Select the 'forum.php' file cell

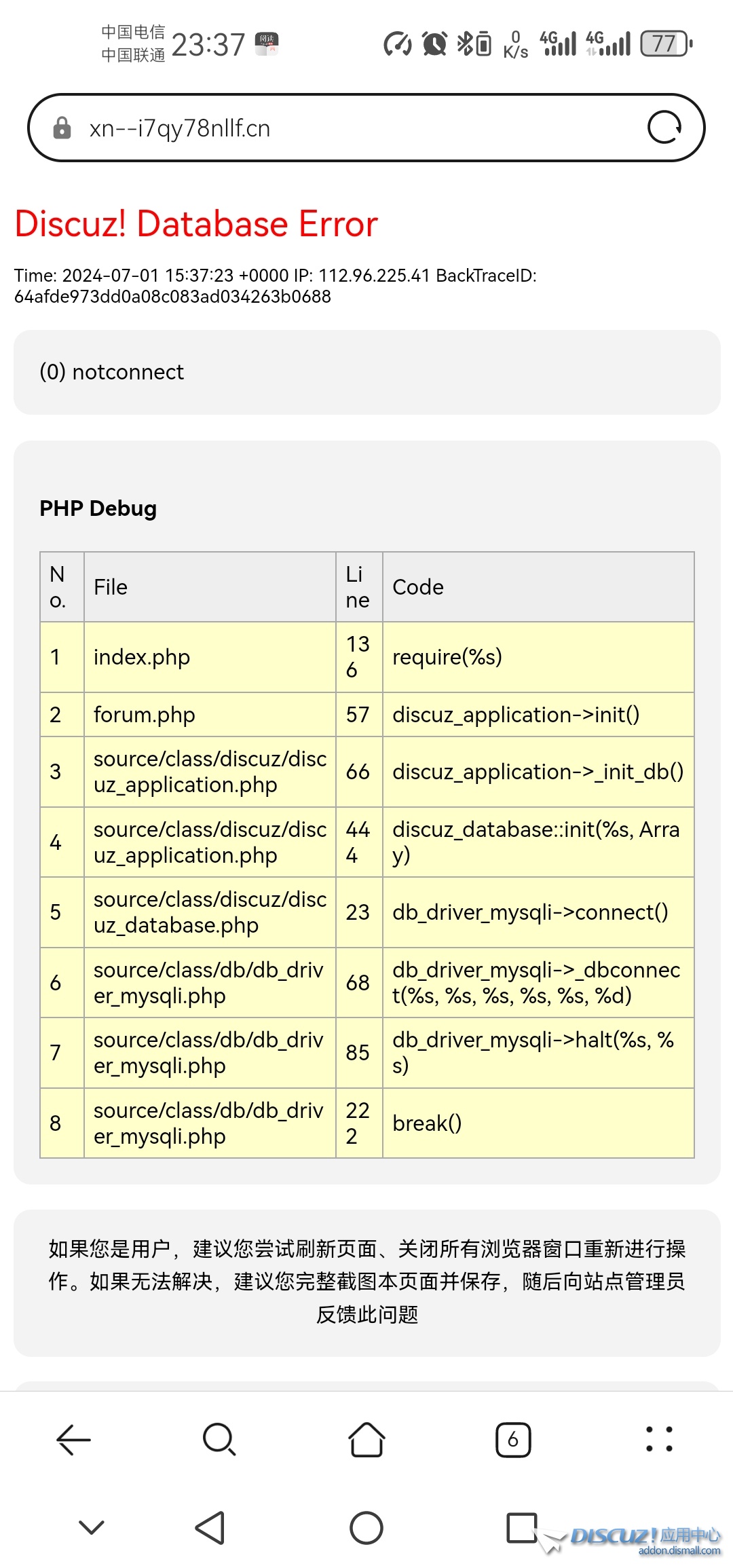pyautogui.click(x=210, y=715)
